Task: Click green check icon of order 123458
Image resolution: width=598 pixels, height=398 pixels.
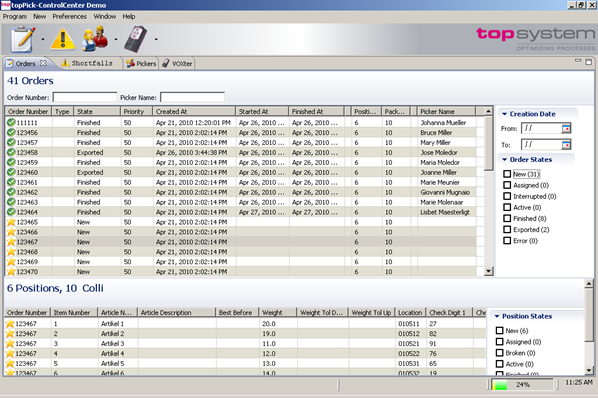Action: (11, 152)
